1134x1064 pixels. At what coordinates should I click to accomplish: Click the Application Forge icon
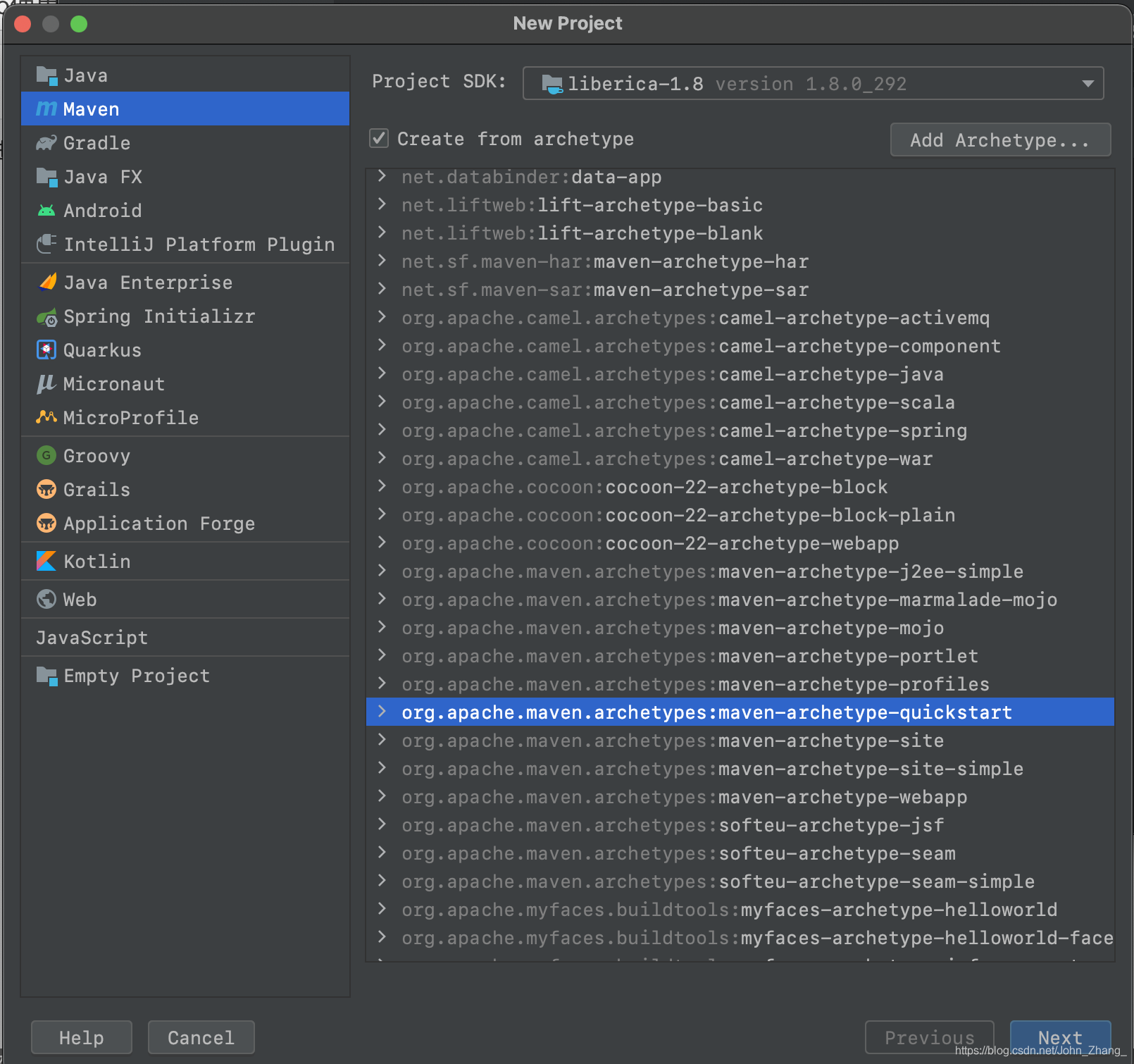coord(46,523)
